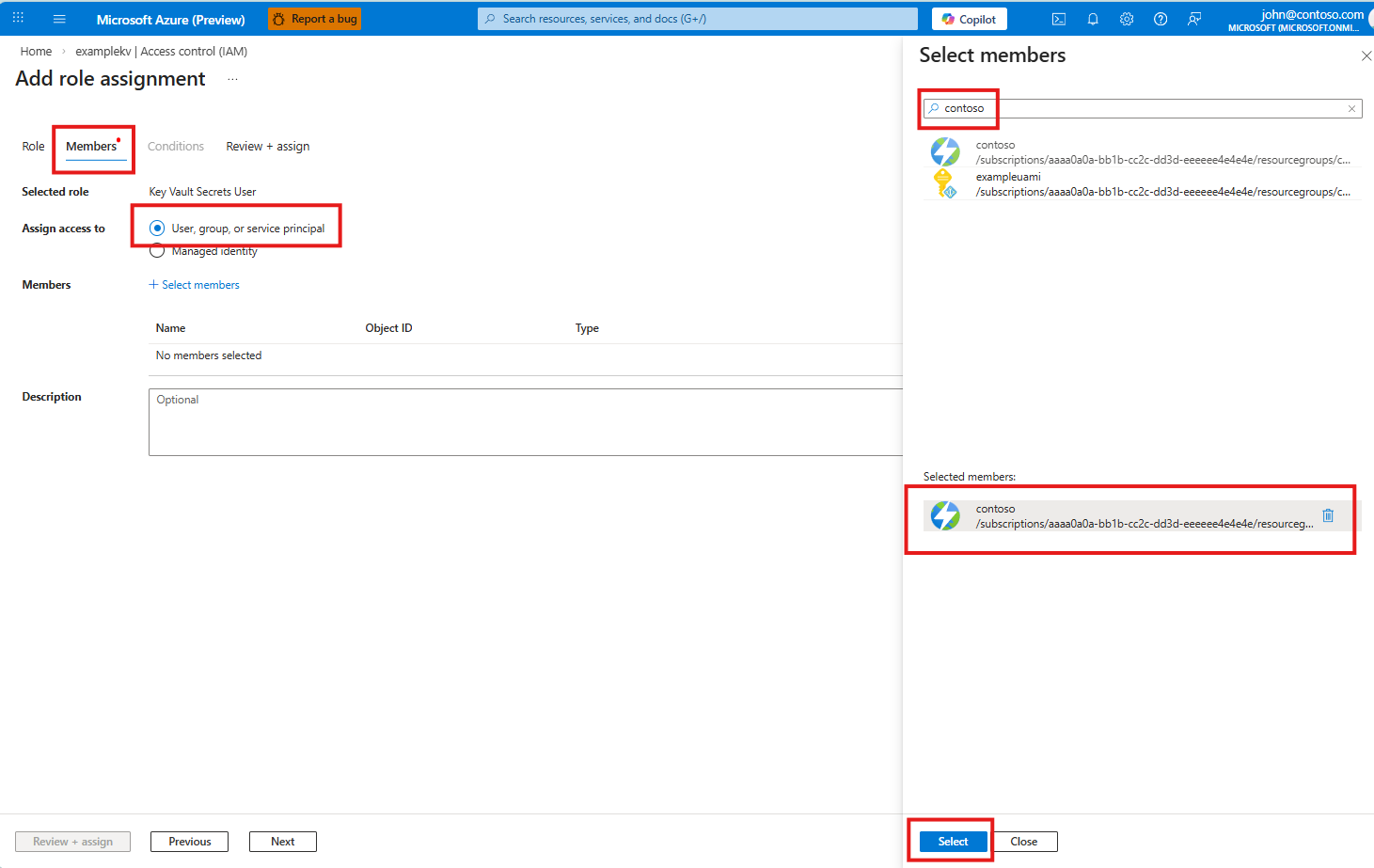Switch to the Review + assign tab
The image size is (1374, 868).
268,147
